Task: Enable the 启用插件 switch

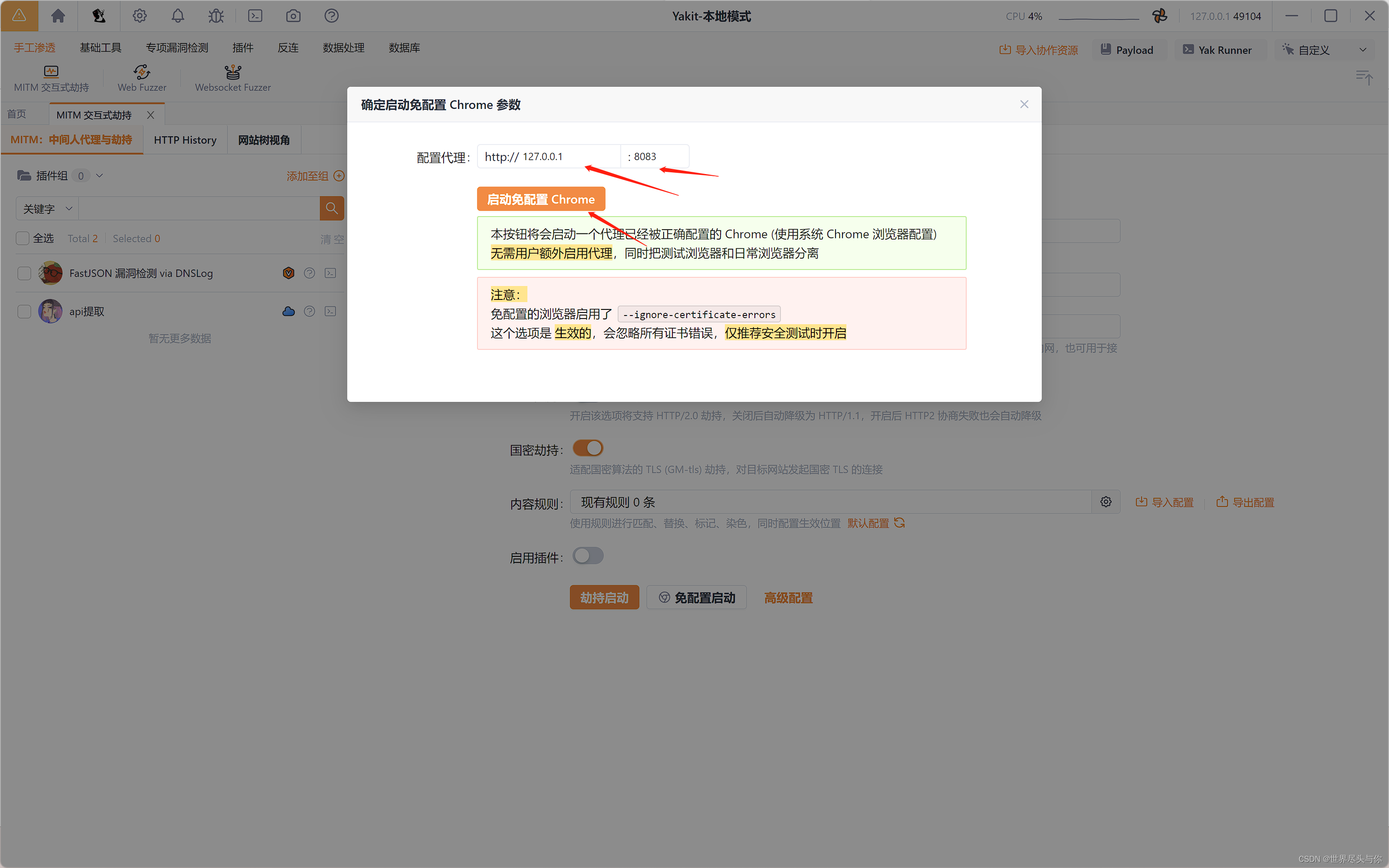Action: point(588,555)
